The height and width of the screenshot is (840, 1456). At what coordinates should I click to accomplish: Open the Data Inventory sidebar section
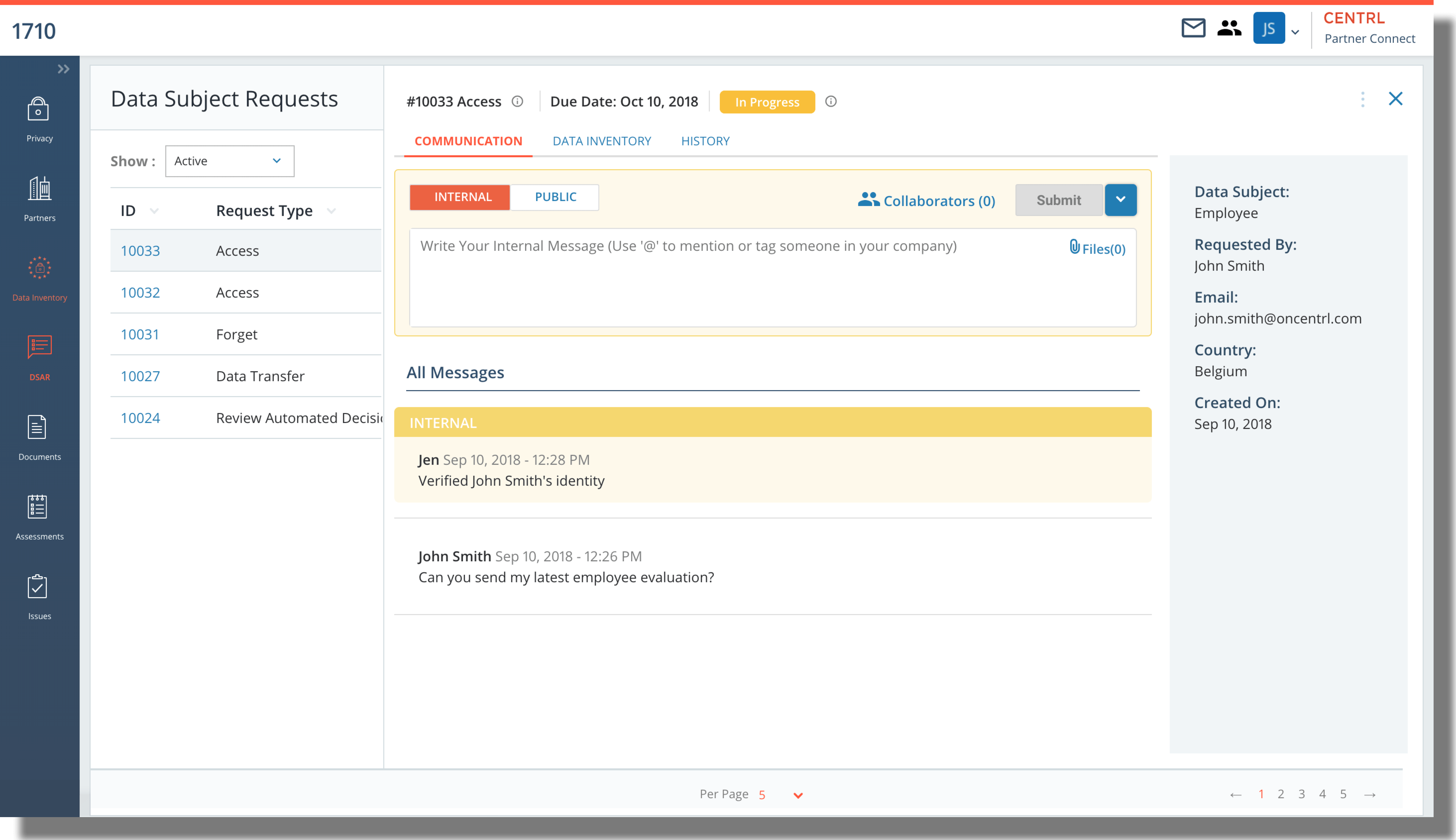click(39, 279)
